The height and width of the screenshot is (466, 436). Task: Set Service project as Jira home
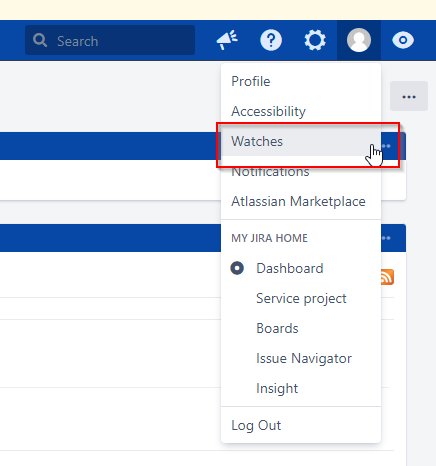pyautogui.click(x=301, y=298)
